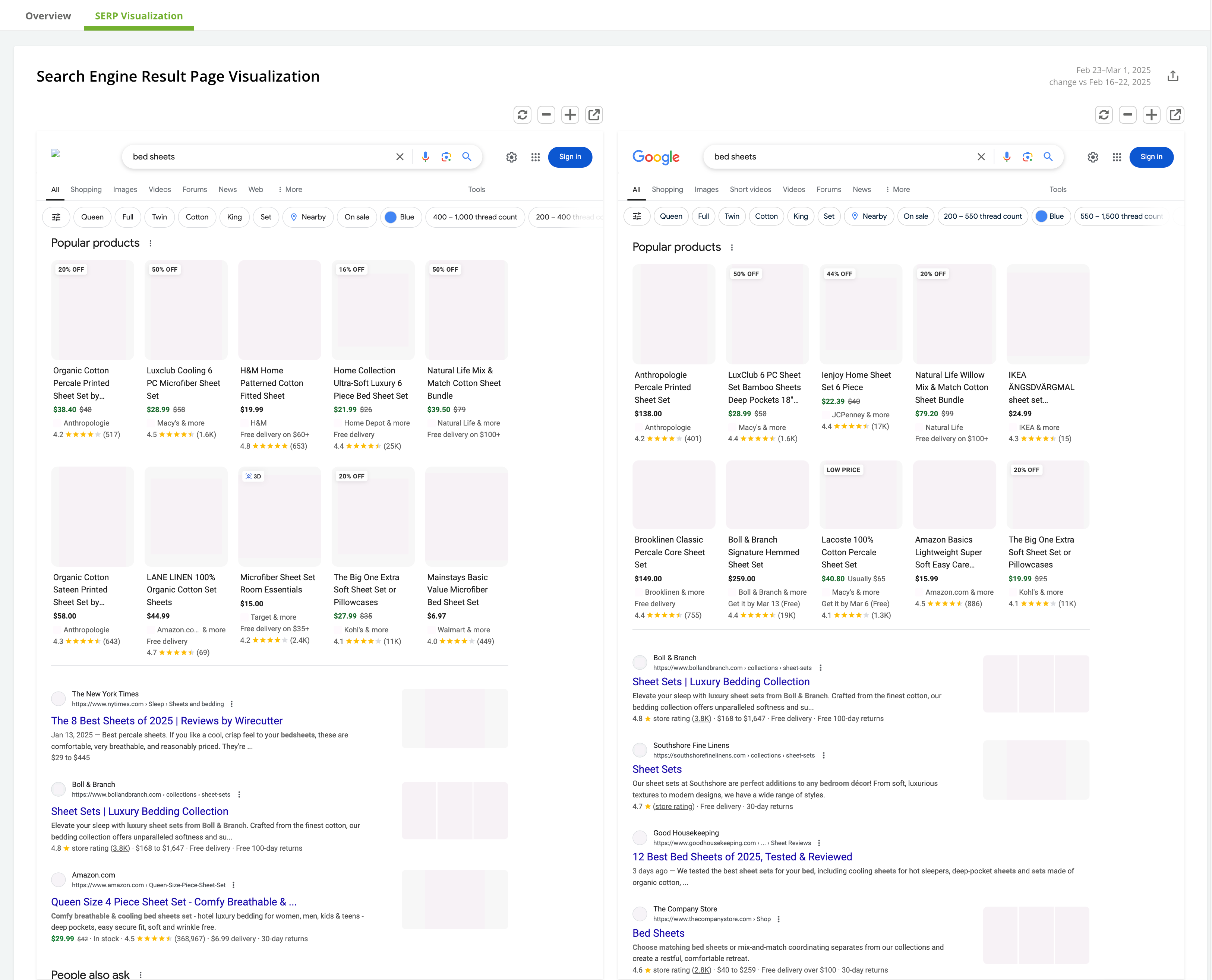Toggle 400 – 1,000 thread count chip
Screen dimensions: 1212x980
click(475, 217)
